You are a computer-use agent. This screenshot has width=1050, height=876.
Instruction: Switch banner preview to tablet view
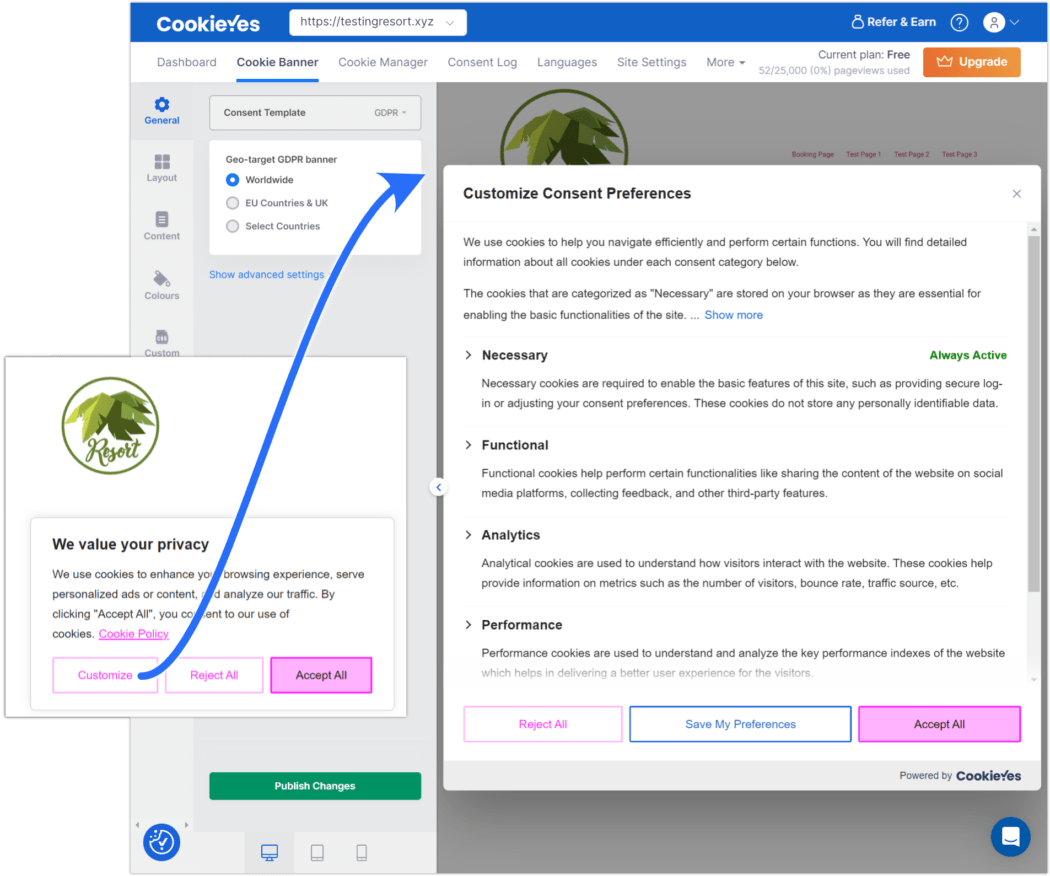pyautogui.click(x=315, y=852)
